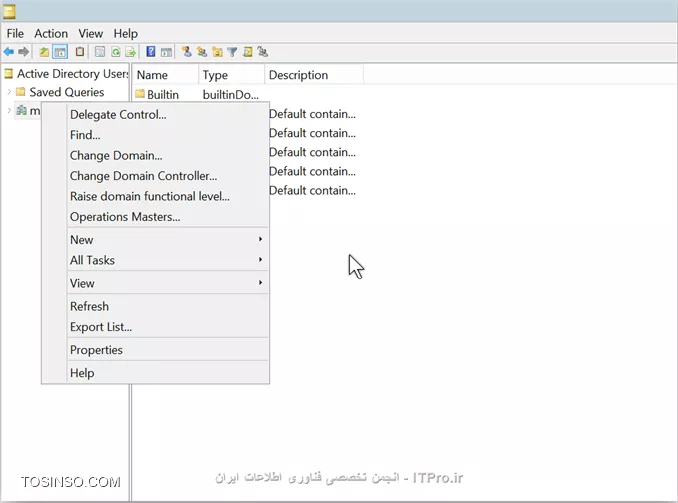Sort by the Type column header
The width and height of the screenshot is (678, 503).
pos(231,75)
